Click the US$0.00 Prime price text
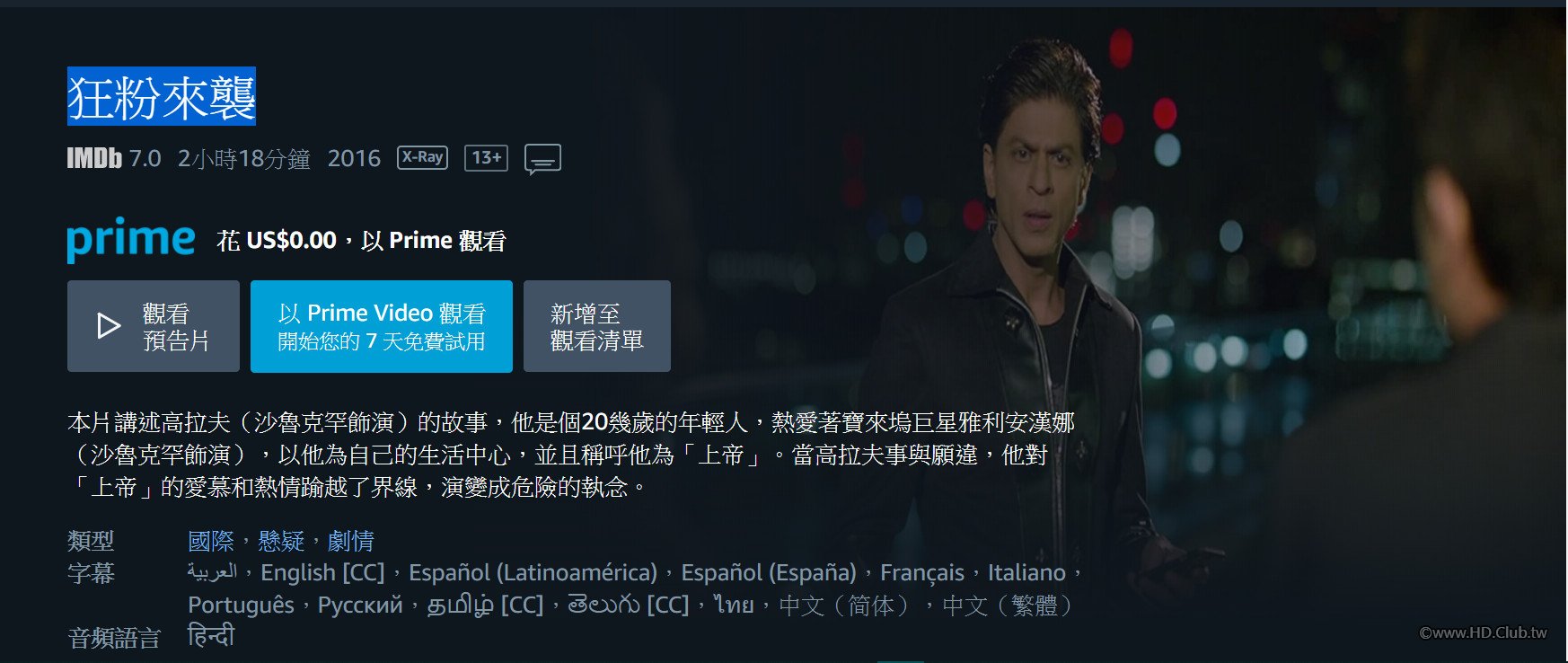The height and width of the screenshot is (663, 1568). (x=291, y=241)
